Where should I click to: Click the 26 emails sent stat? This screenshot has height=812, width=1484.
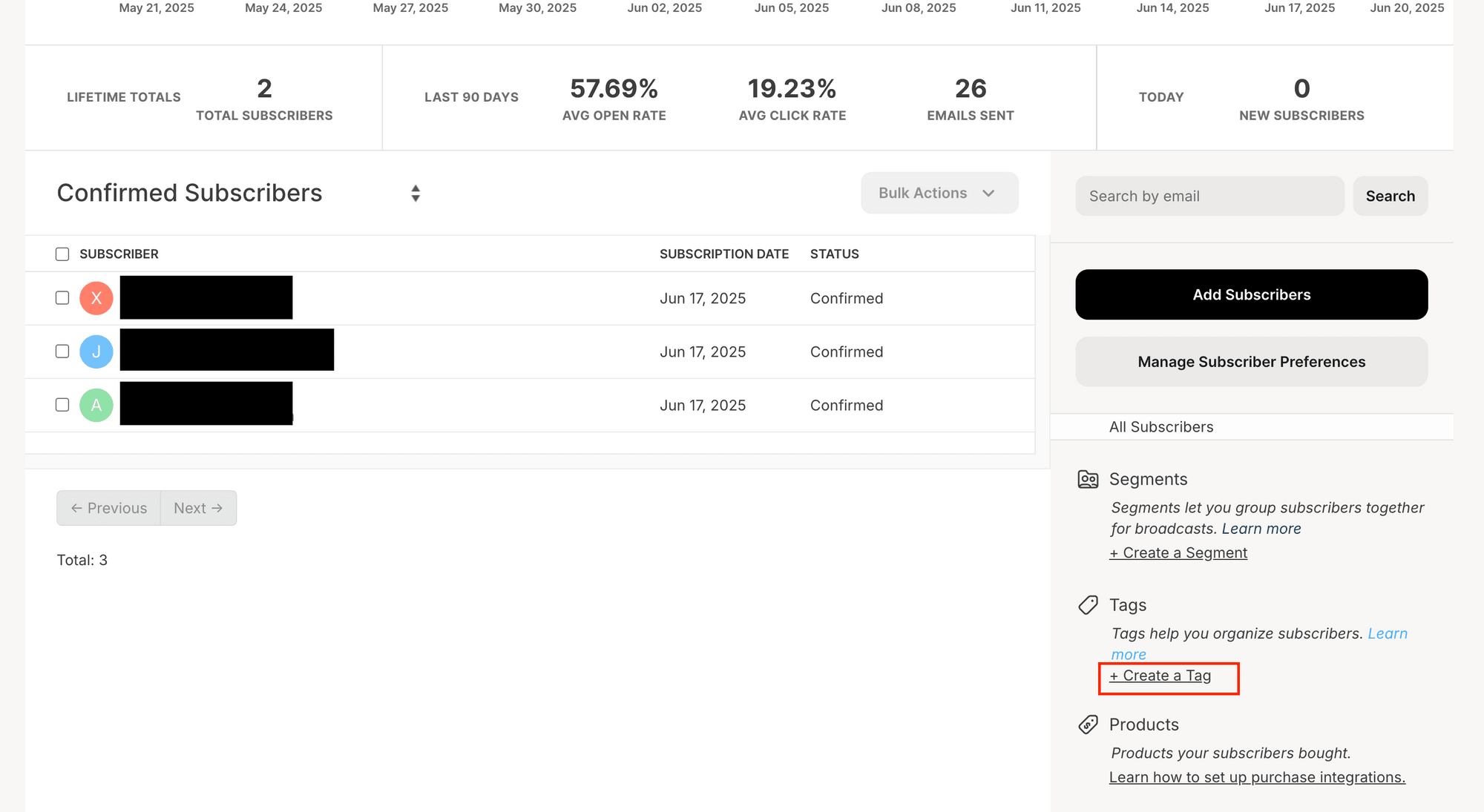[971, 89]
